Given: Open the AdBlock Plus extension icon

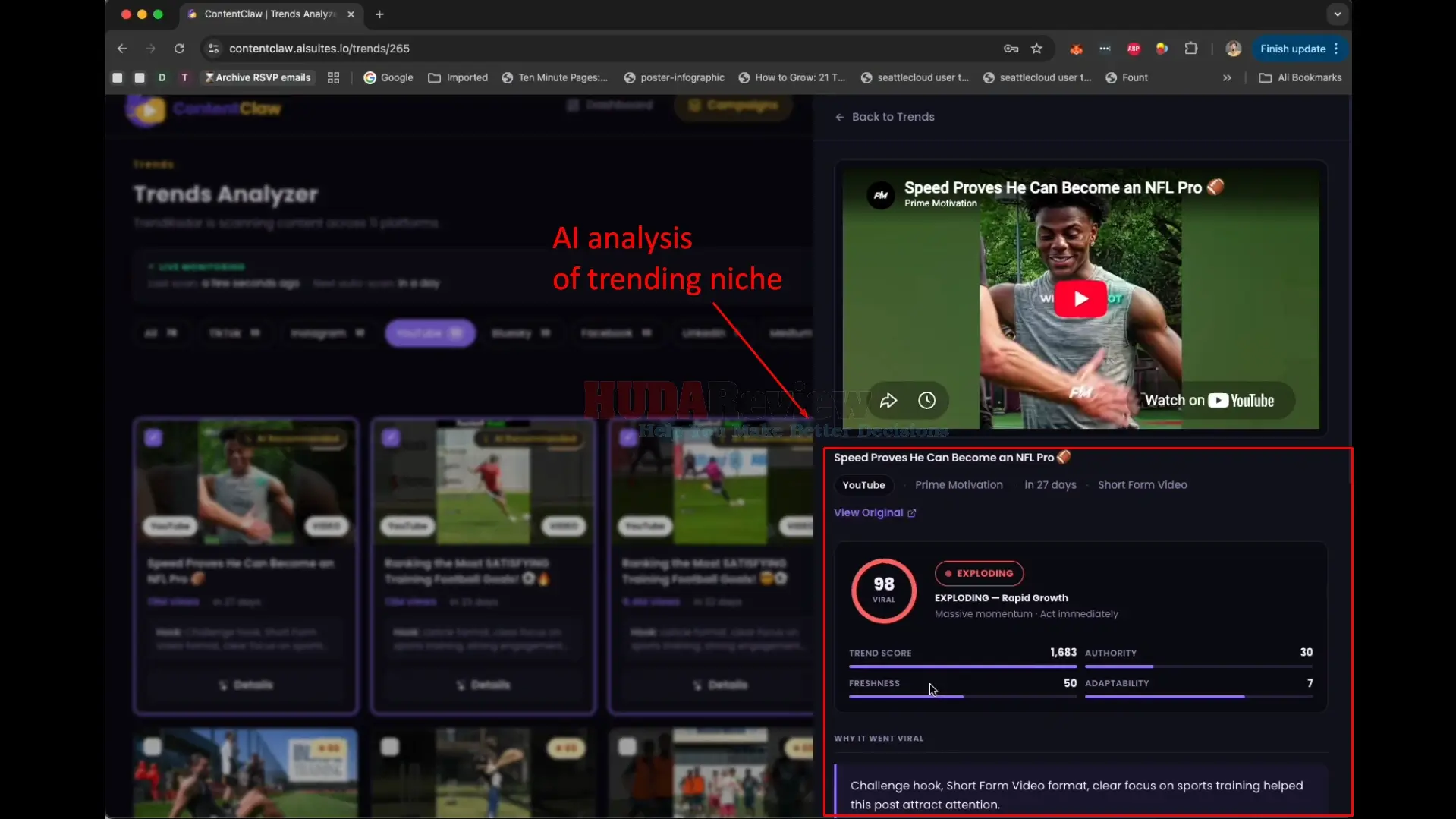Looking at the screenshot, I should click(x=1134, y=49).
